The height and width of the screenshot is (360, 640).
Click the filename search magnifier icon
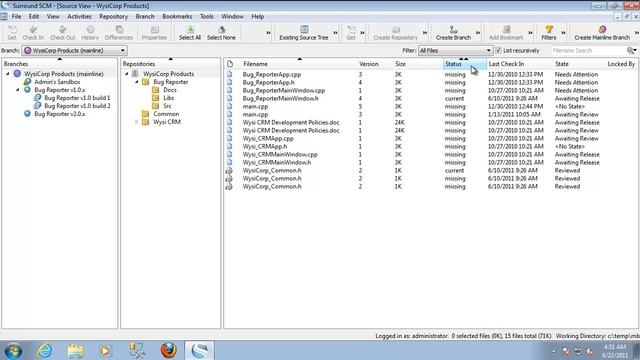click(x=631, y=51)
